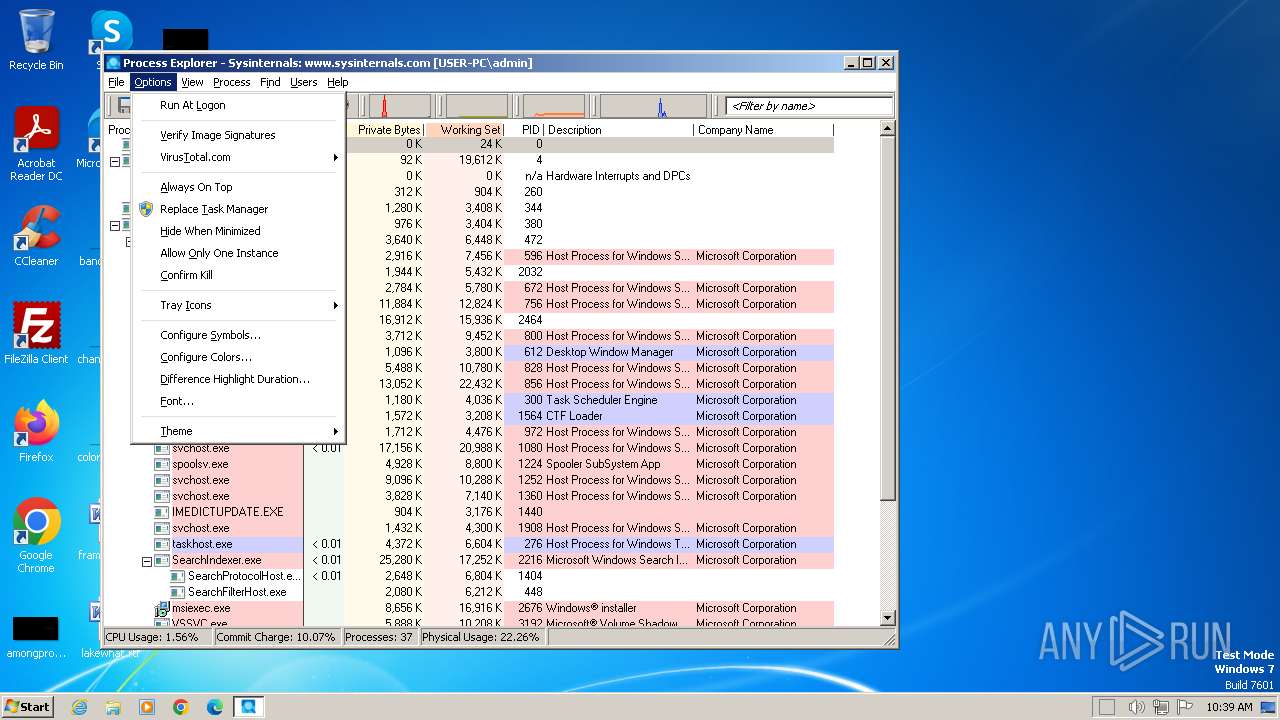Sort by Company Name column
This screenshot has width=1280, height=720.
(x=763, y=130)
